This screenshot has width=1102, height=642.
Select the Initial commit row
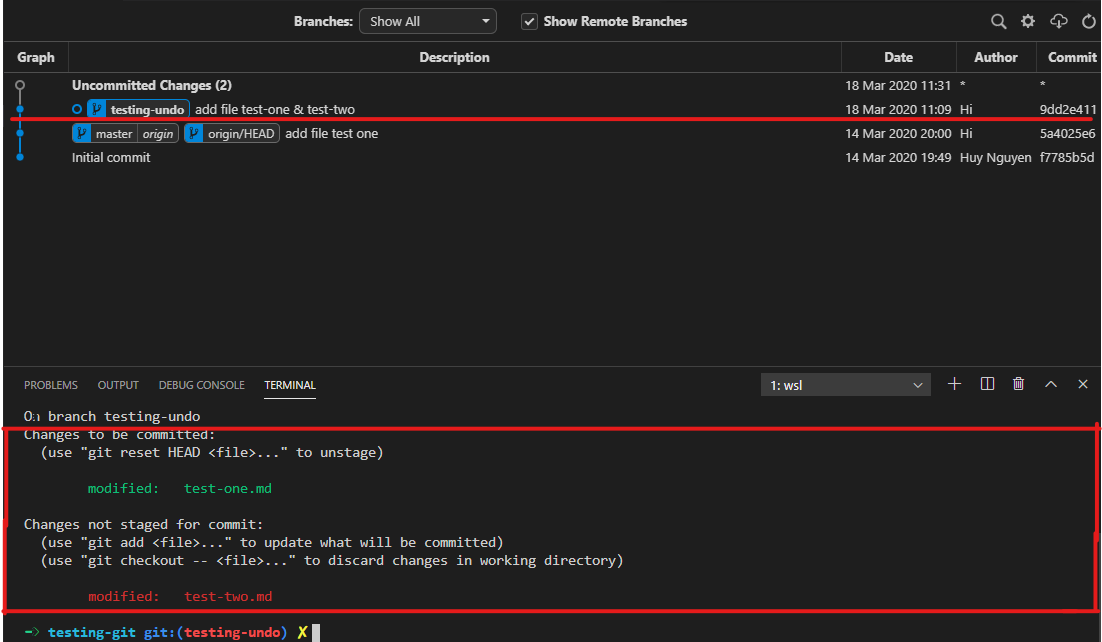point(111,158)
